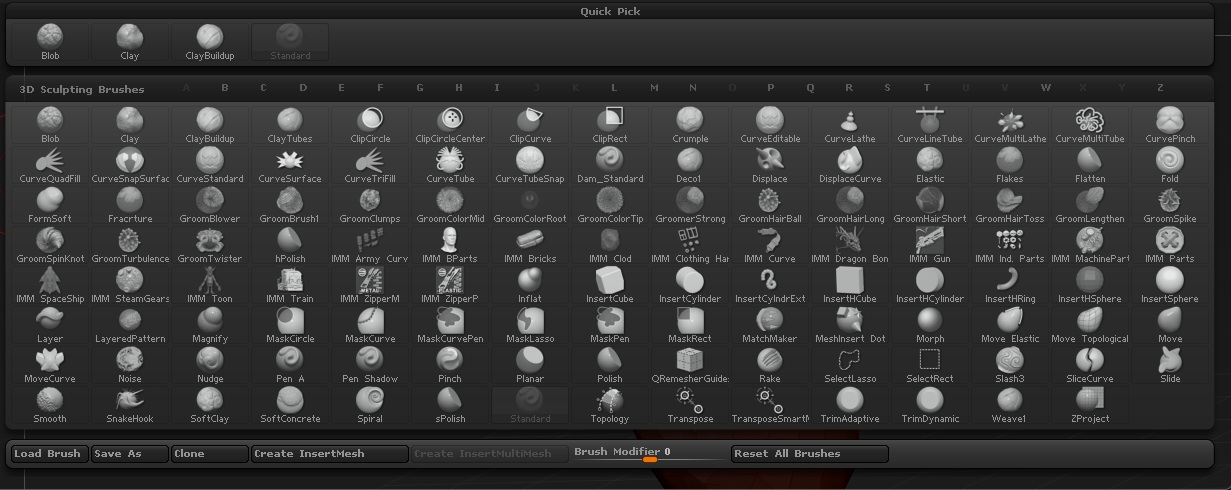Click Reset All Brushes
The width and height of the screenshot is (1231, 490).
pos(810,454)
